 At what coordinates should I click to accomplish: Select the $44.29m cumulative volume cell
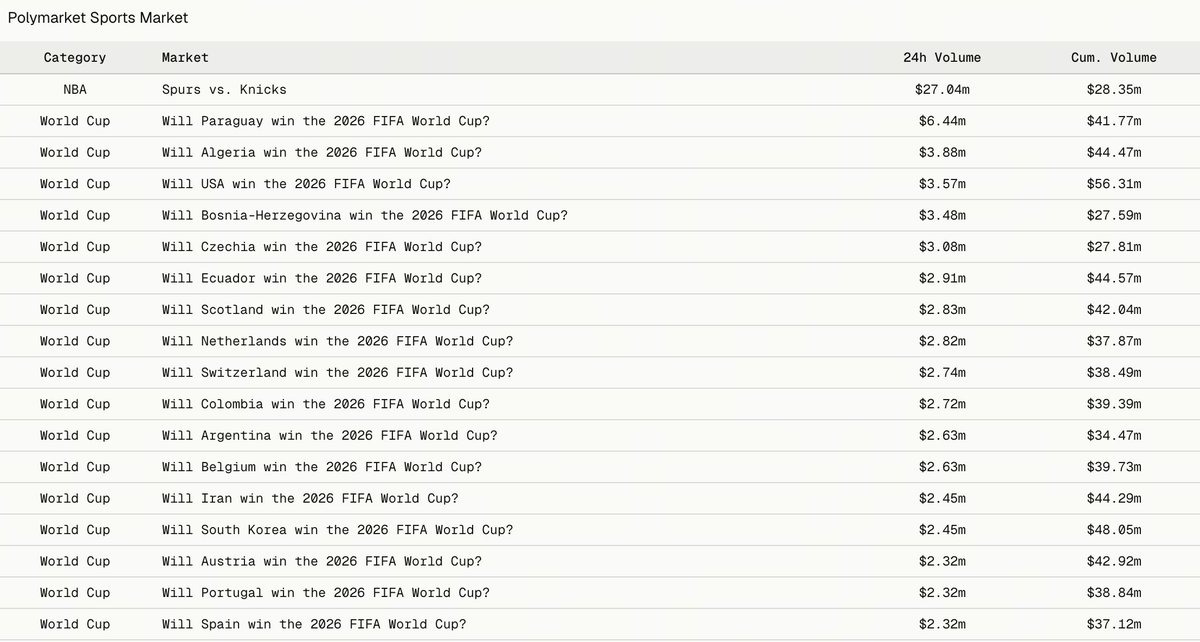coord(1113,498)
